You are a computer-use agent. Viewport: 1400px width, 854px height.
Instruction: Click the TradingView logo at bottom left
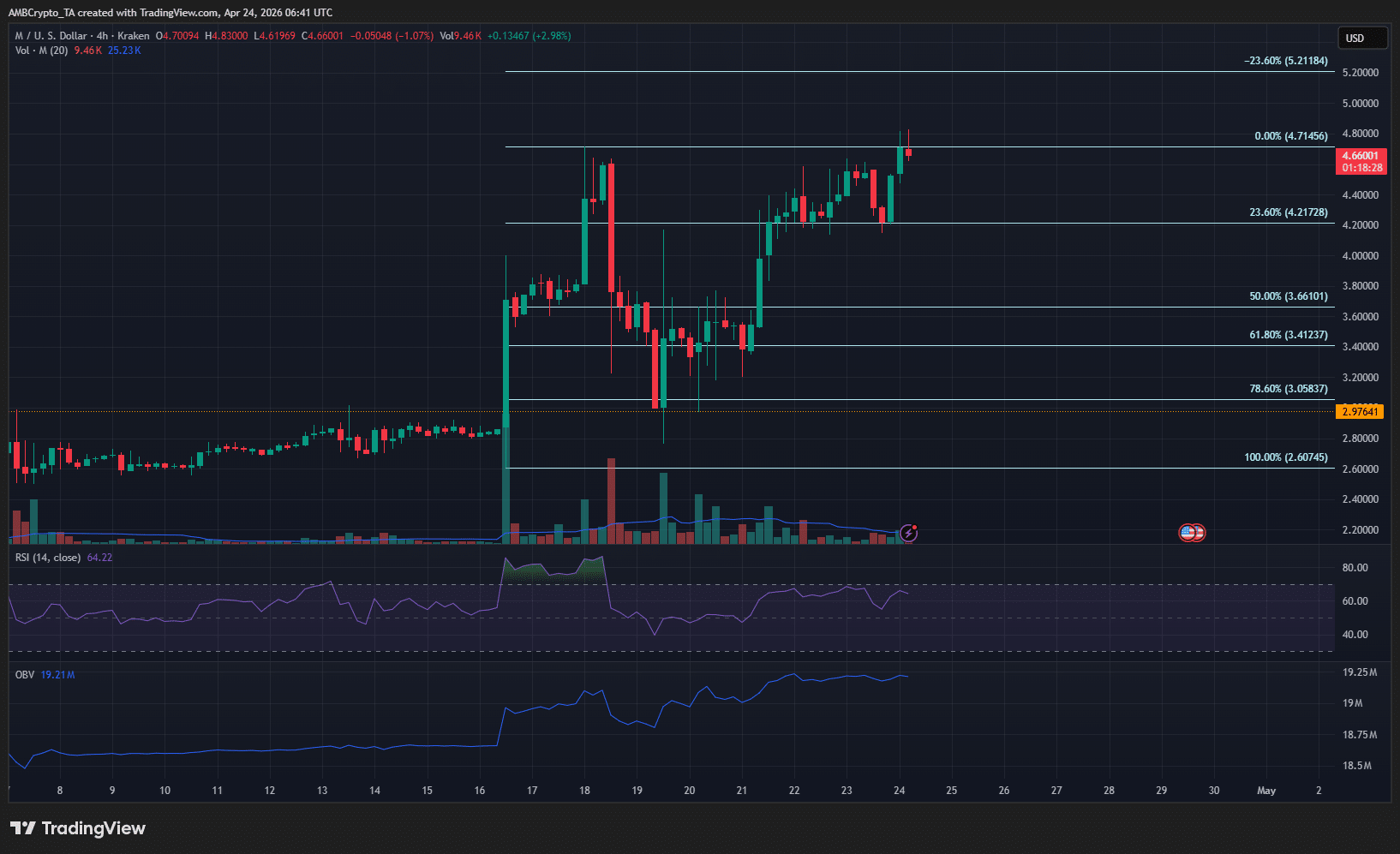pyautogui.click(x=78, y=828)
